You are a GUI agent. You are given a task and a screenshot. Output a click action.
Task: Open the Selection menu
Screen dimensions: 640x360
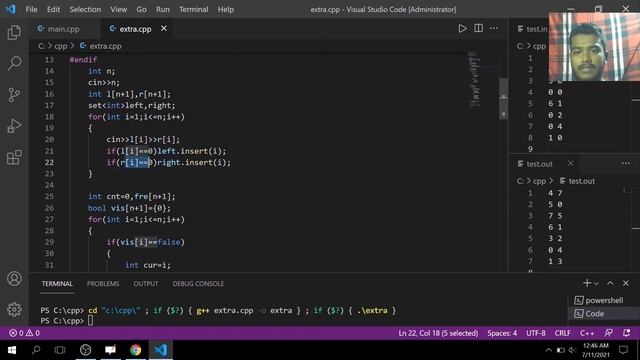click(x=85, y=9)
